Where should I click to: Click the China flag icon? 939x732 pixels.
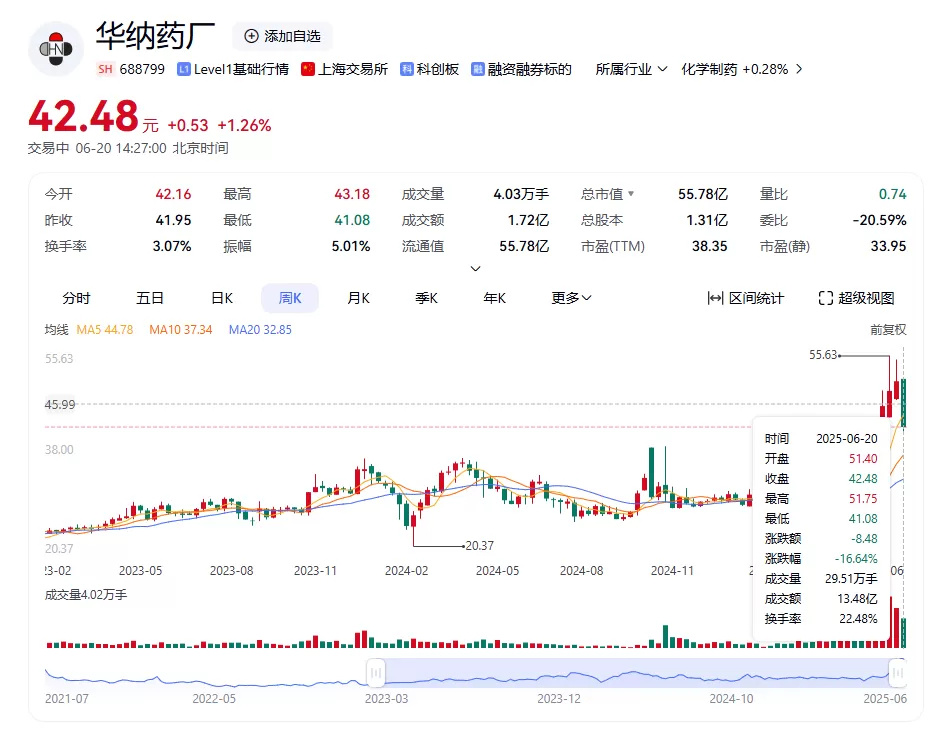[x=308, y=69]
